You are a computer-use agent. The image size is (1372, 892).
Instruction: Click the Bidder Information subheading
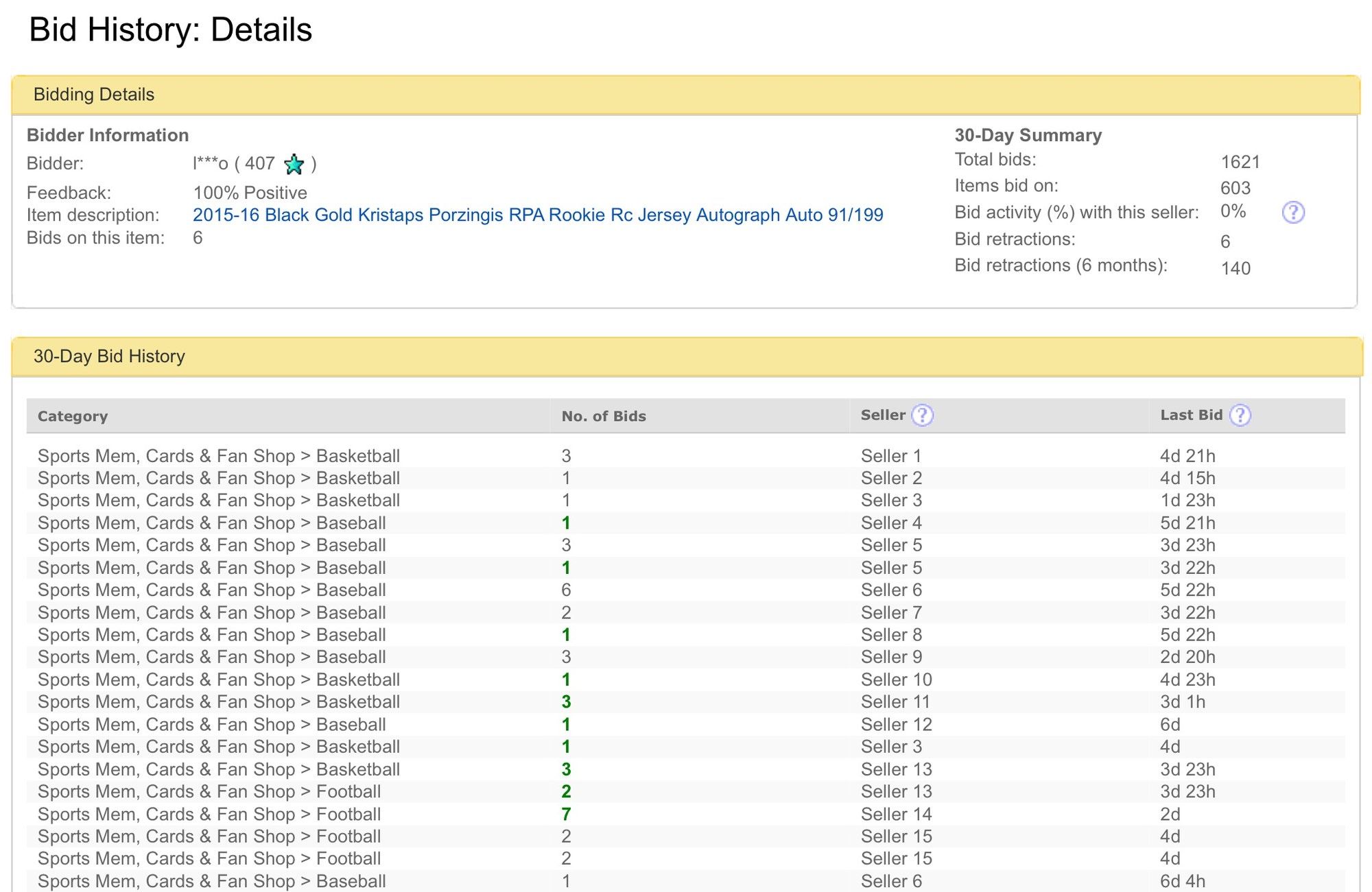(108, 135)
